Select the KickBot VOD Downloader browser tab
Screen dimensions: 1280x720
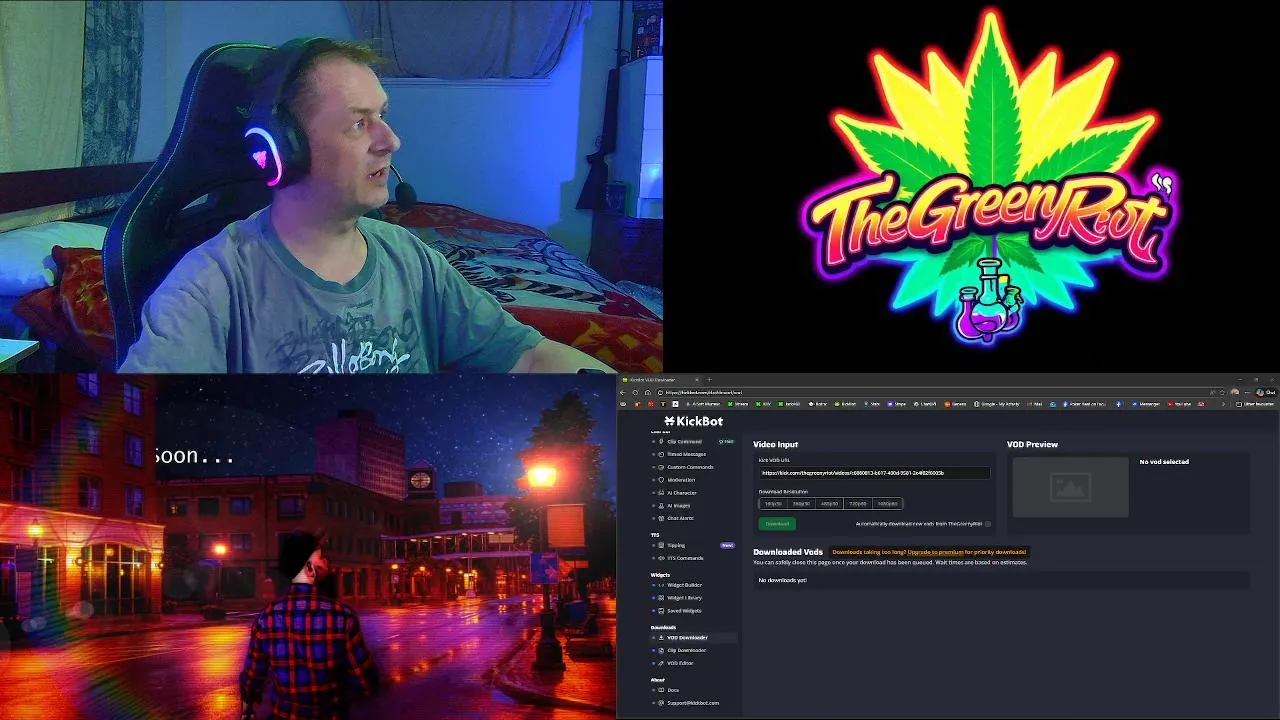point(661,380)
